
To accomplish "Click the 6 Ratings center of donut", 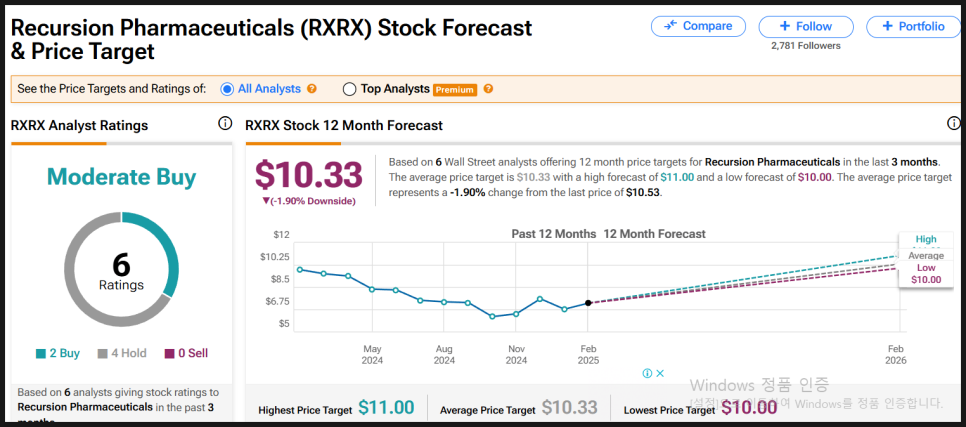I will coord(121,271).
